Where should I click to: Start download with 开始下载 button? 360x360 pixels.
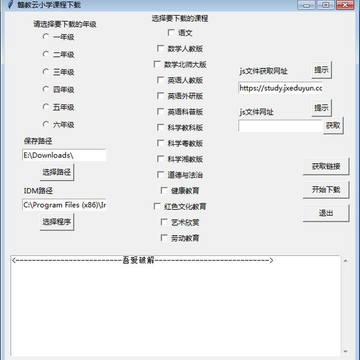coord(326,190)
